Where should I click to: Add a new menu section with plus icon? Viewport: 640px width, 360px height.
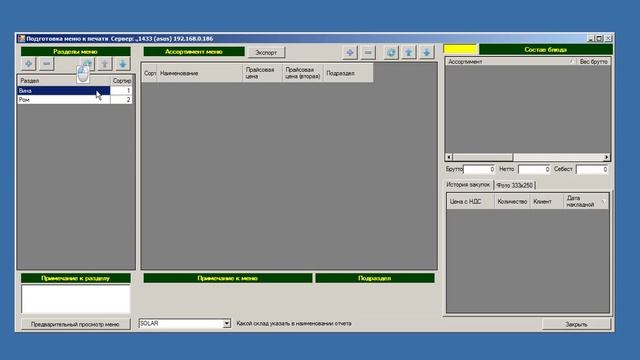pos(28,64)
